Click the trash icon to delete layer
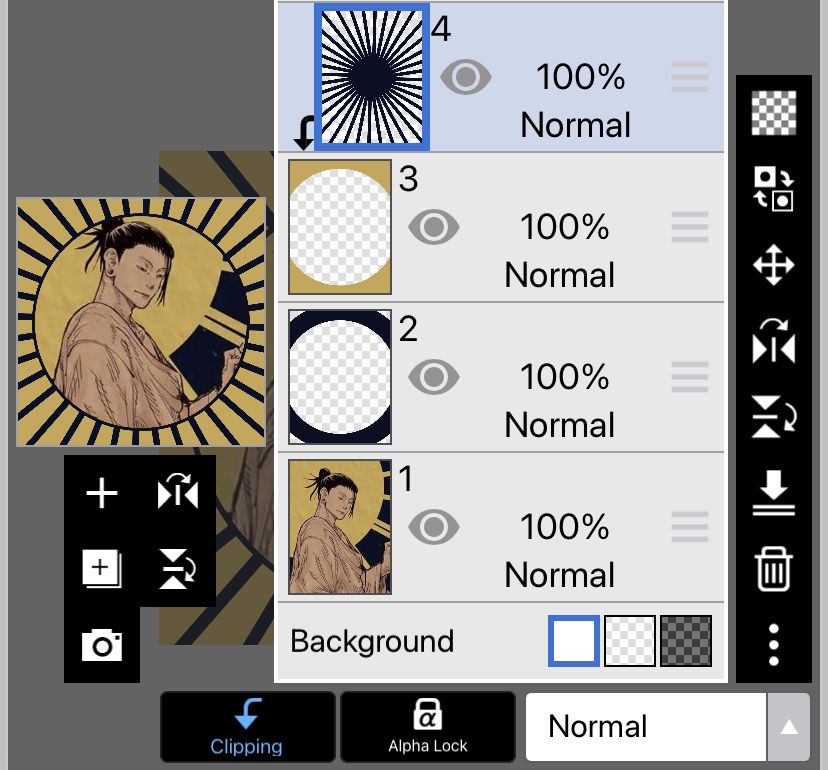Image resolution: width=828 pixels, height=770 pixels. tap(774, 569)
